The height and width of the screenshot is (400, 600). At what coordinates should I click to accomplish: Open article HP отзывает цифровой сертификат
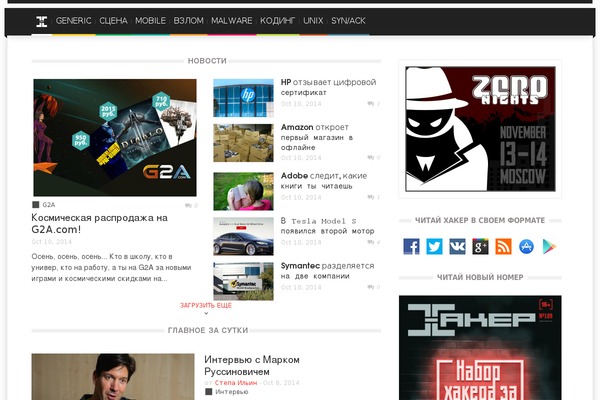pos(328,87)
